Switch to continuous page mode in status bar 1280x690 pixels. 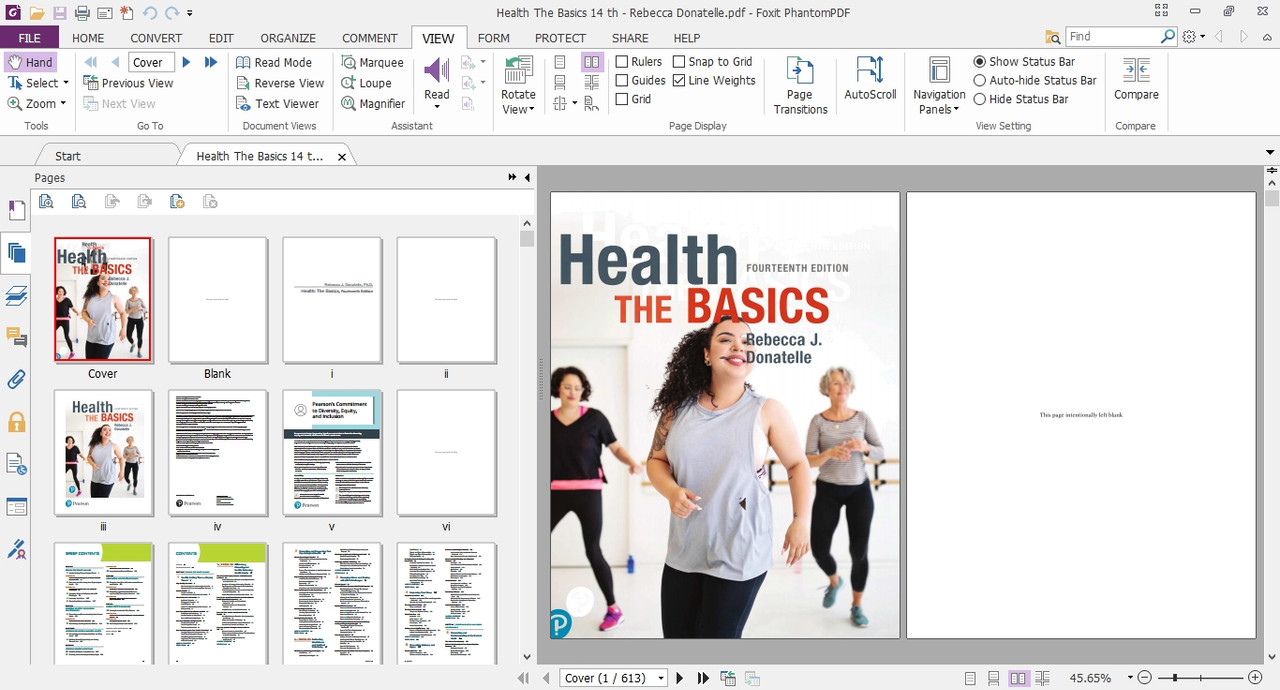(x=993, y=678)
